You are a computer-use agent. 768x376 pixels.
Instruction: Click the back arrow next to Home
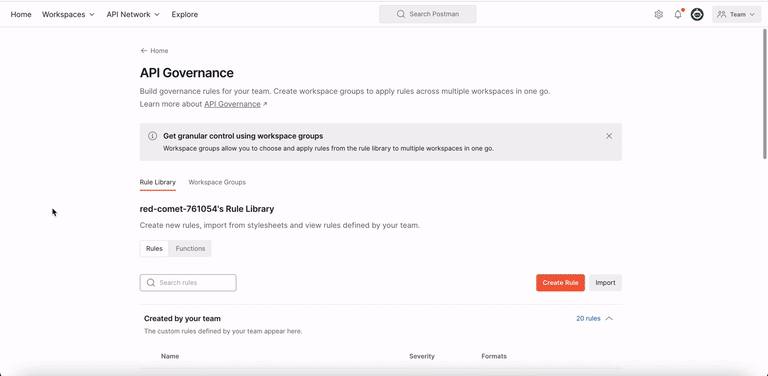pyautogui.click(x=144, y=50)
